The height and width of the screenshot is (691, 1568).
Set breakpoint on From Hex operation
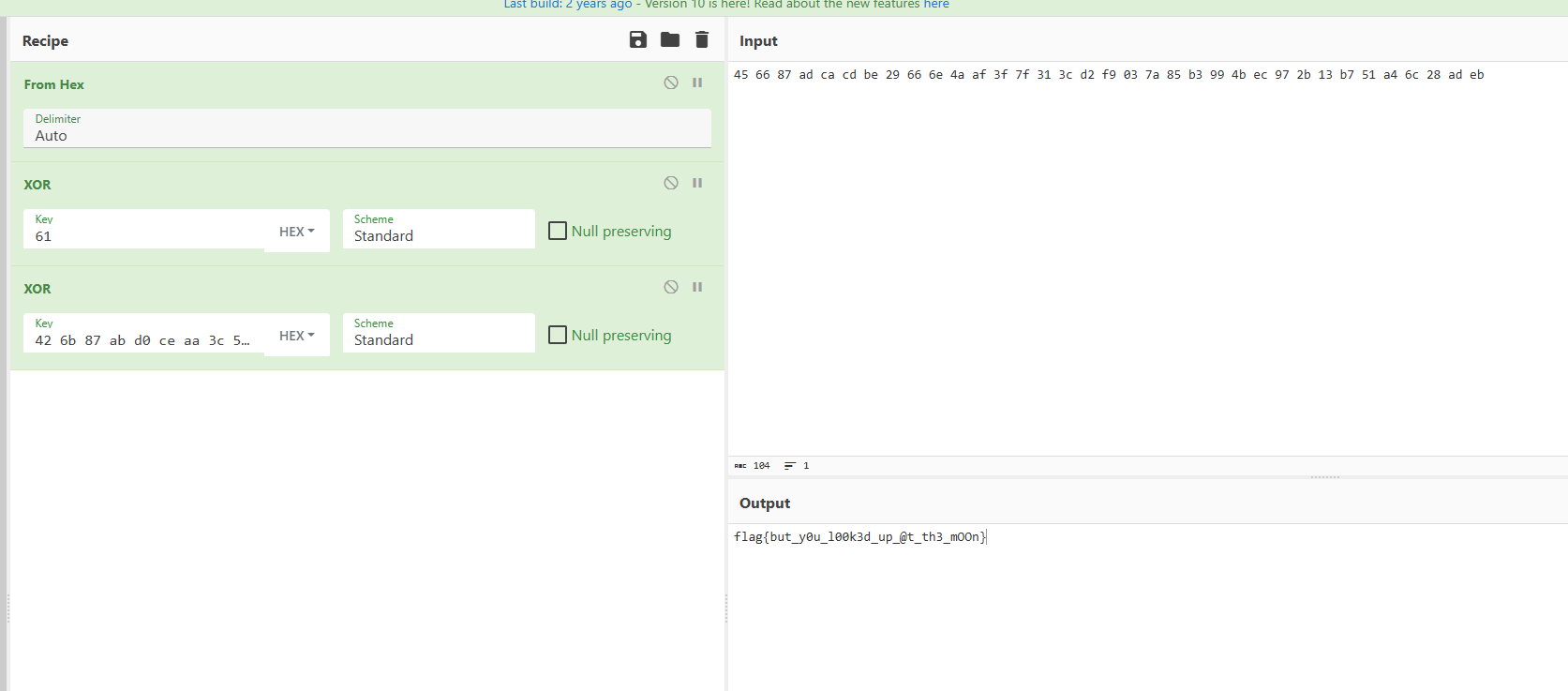697,83
